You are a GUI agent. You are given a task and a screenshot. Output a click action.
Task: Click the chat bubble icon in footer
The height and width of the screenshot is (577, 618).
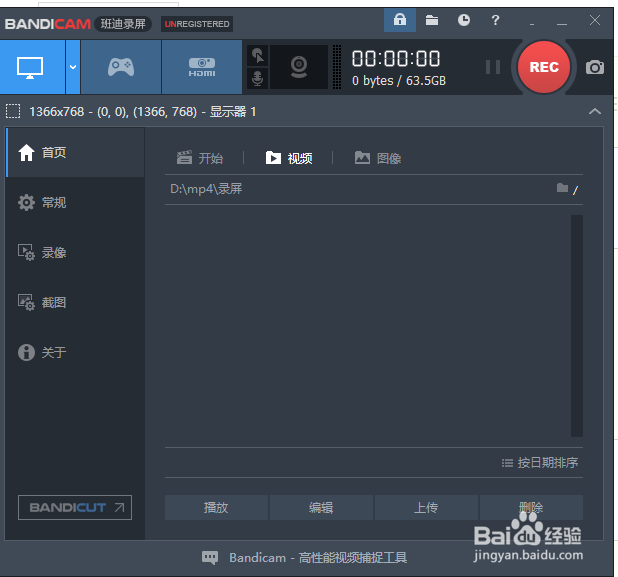(x=210, y=557)
